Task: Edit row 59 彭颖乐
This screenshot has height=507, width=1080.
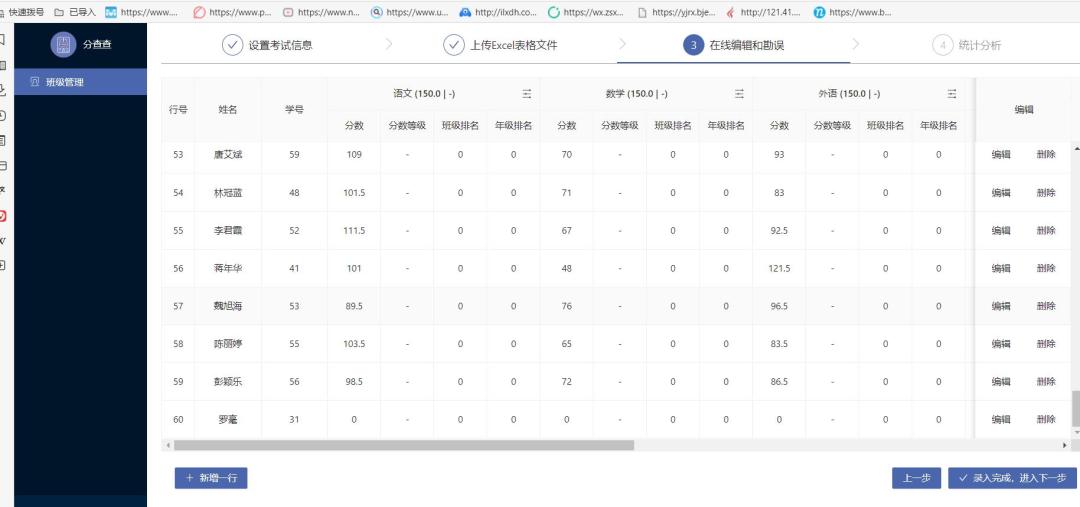Action: click(x=1001, y=382)
